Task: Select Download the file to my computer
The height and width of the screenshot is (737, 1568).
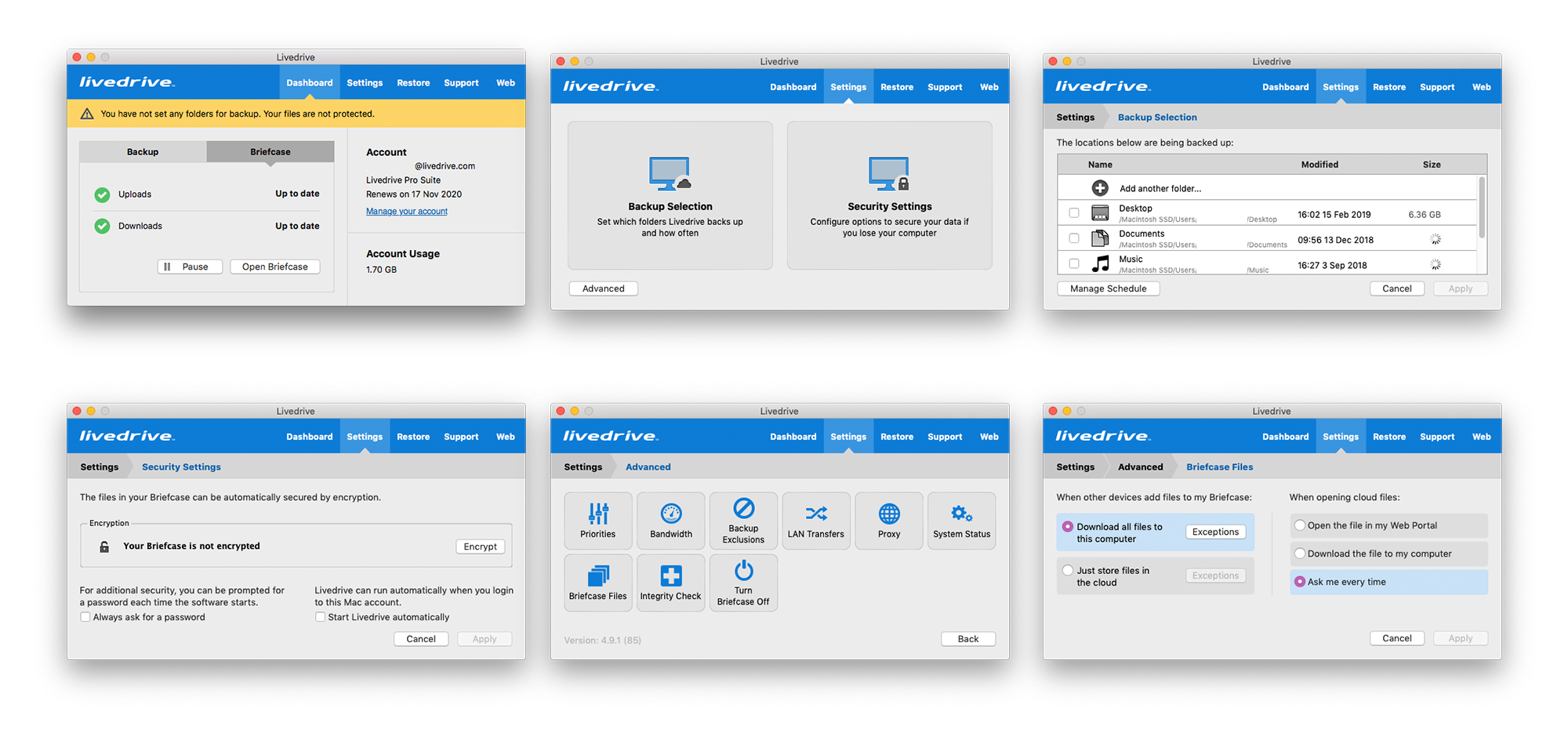Action: (x=1300, y=554)
